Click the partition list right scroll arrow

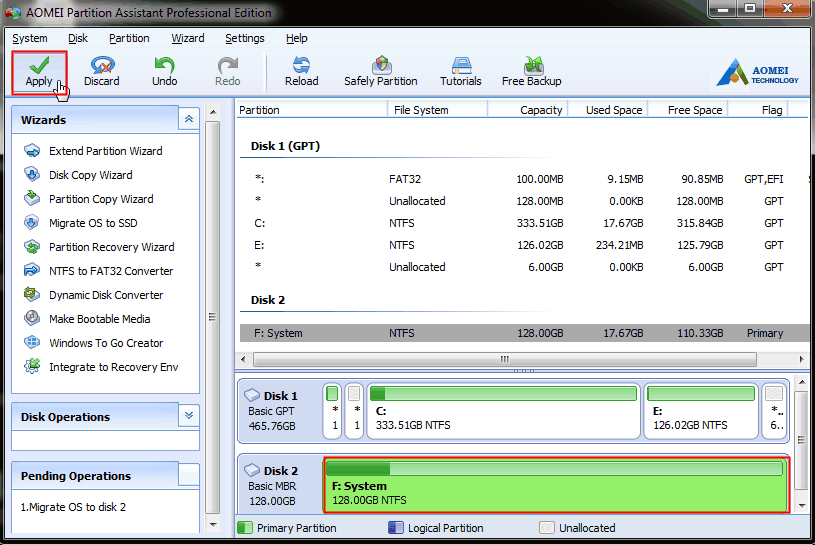click(x=801, y=359)
